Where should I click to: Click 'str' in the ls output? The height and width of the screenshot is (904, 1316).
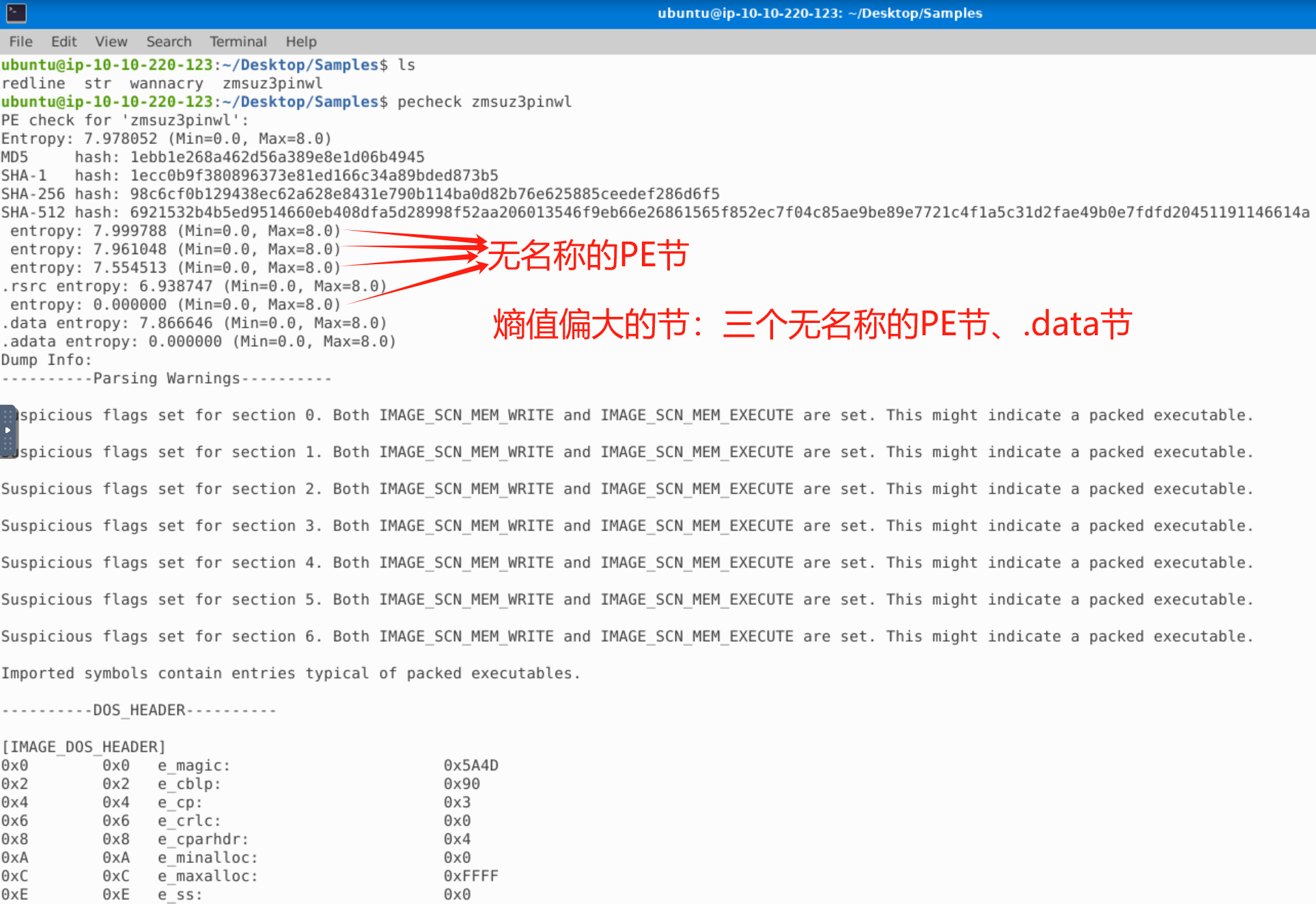(98, 83)
